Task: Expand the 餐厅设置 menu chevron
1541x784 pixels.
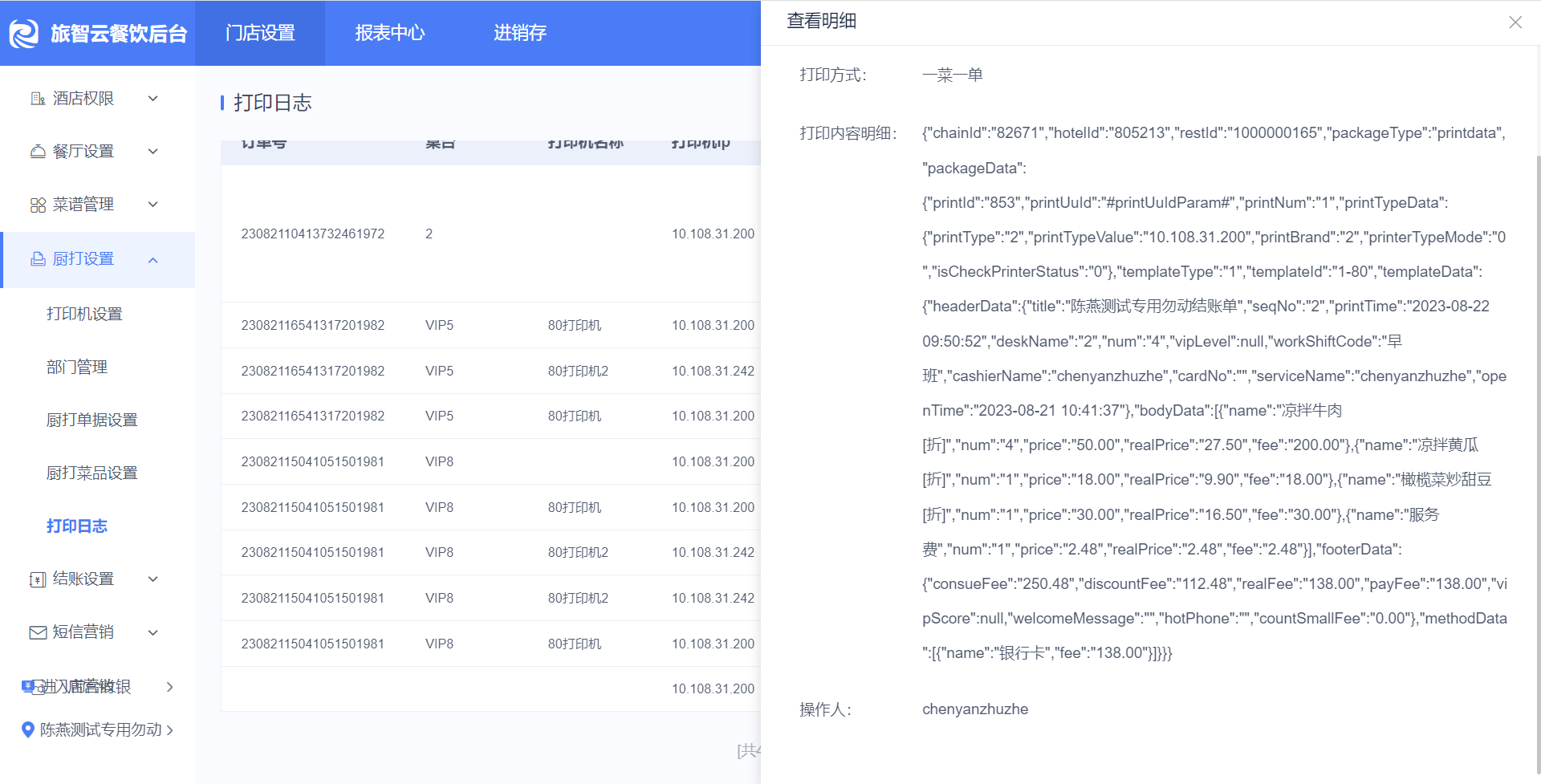Action: click(x=153, y=152)
